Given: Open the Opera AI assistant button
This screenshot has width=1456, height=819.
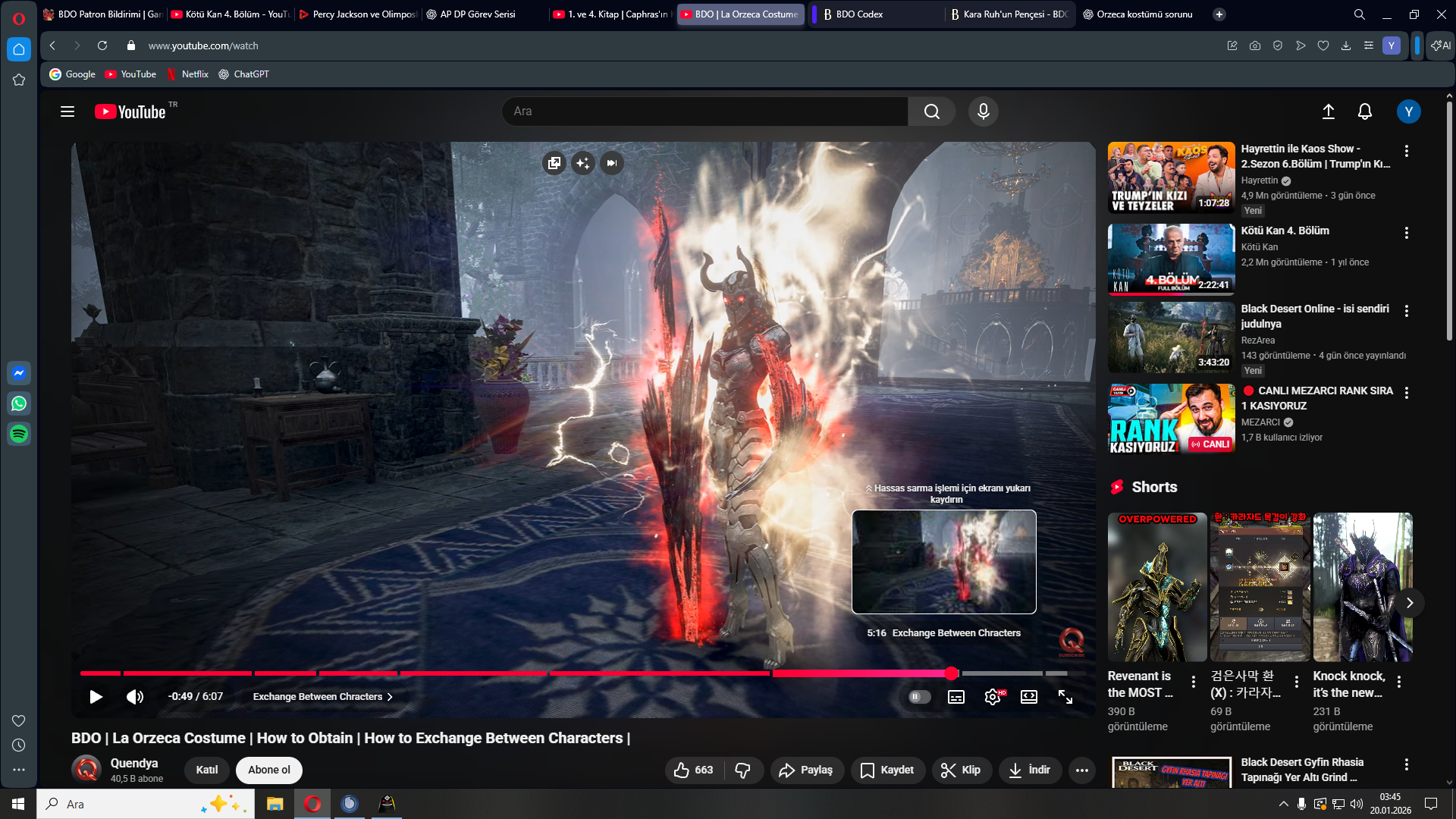Looking at the screenshot, I should click(1441, 45).
